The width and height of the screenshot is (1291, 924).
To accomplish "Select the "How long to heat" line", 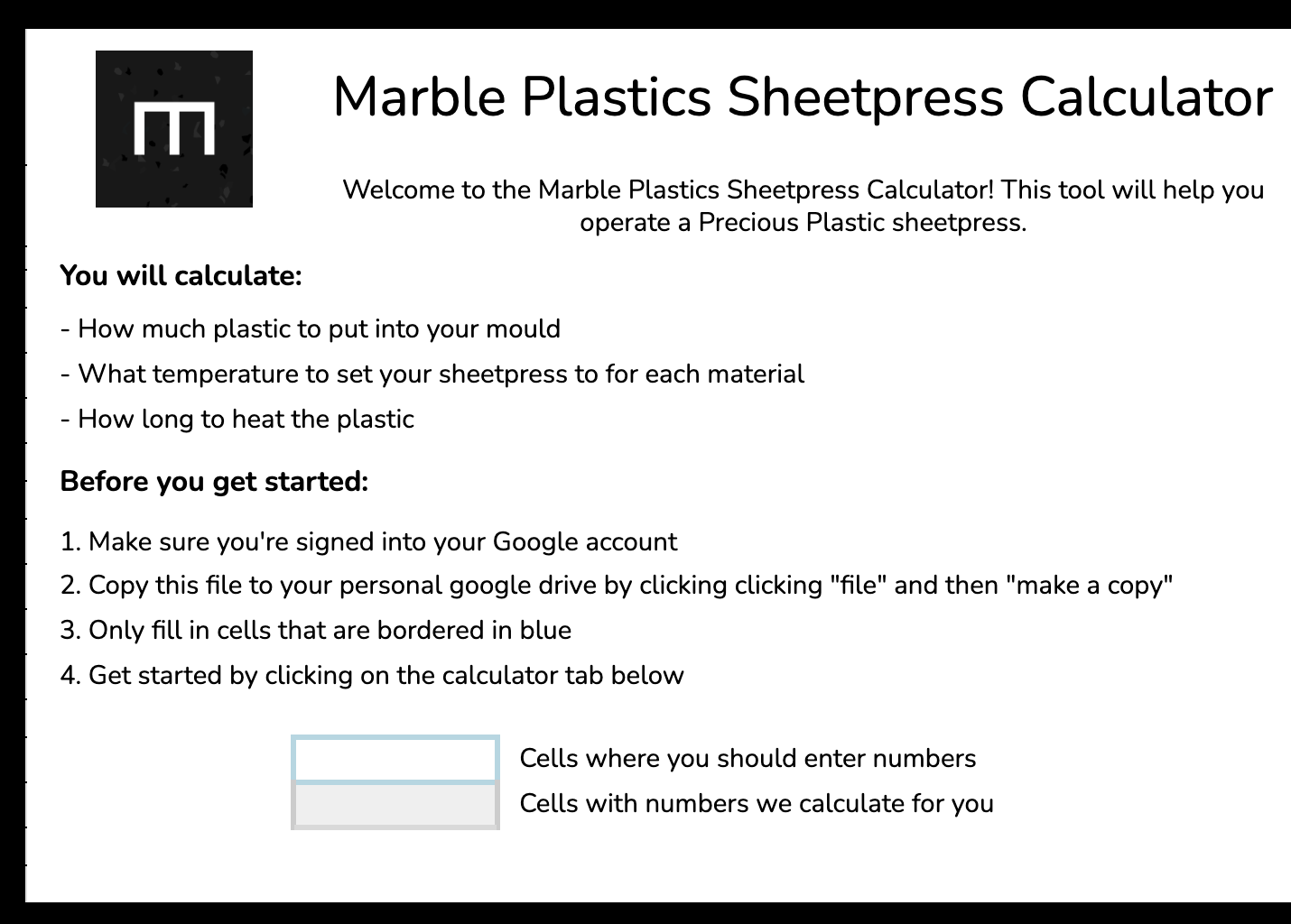I will tap(237, 419).
